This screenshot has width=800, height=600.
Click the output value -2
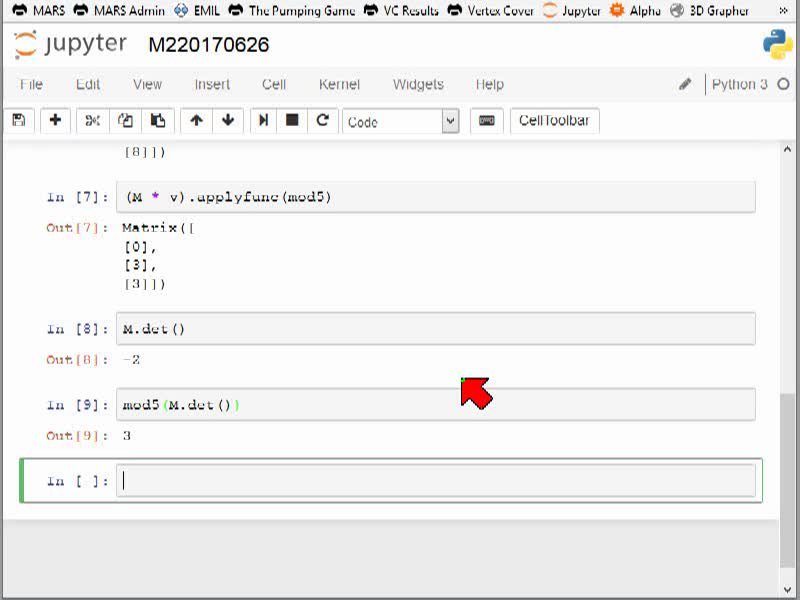(x=131, y=360)
